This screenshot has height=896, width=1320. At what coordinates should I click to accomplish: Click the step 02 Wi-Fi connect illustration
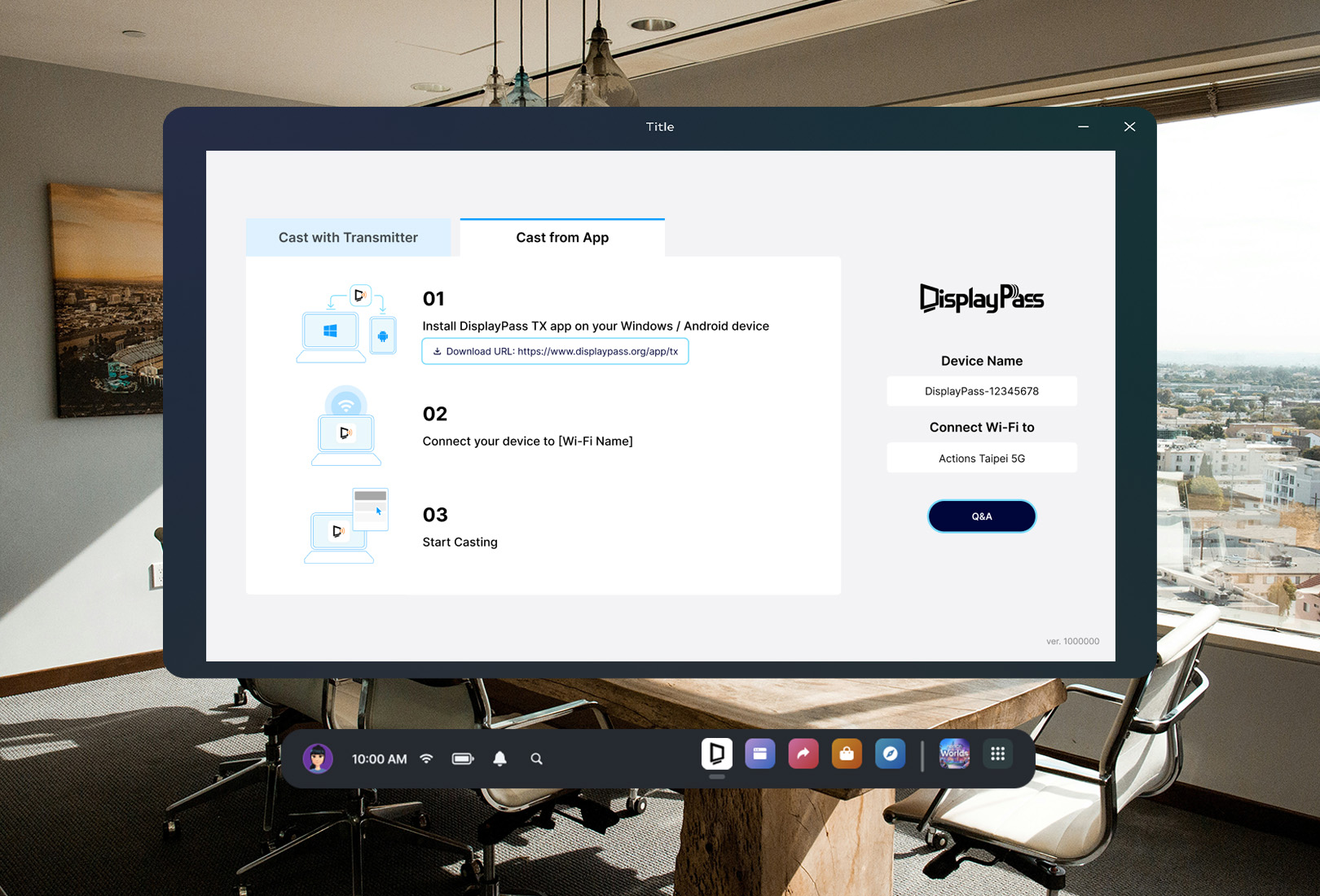click(x=346, y=426)
